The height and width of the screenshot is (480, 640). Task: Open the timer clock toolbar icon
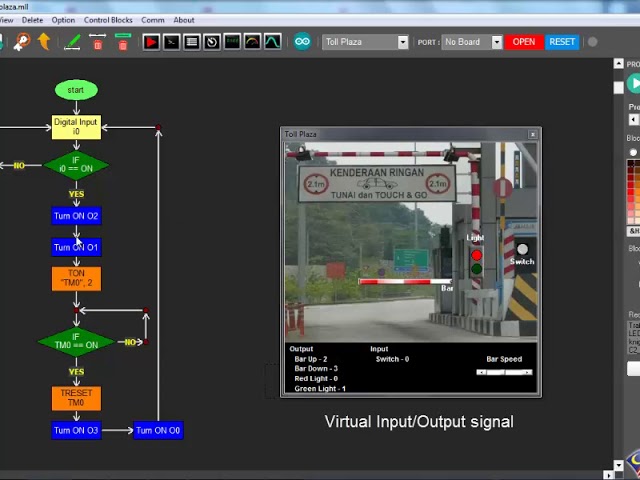click(212, 42)
